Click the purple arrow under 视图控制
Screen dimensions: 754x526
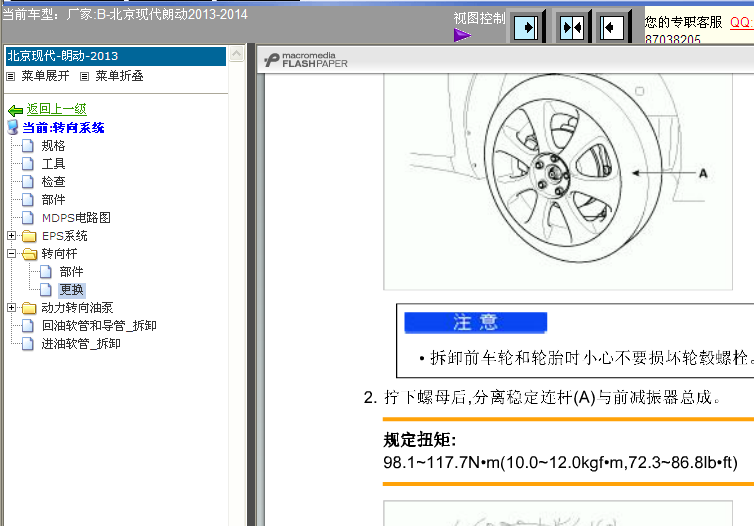pos(462,35)
